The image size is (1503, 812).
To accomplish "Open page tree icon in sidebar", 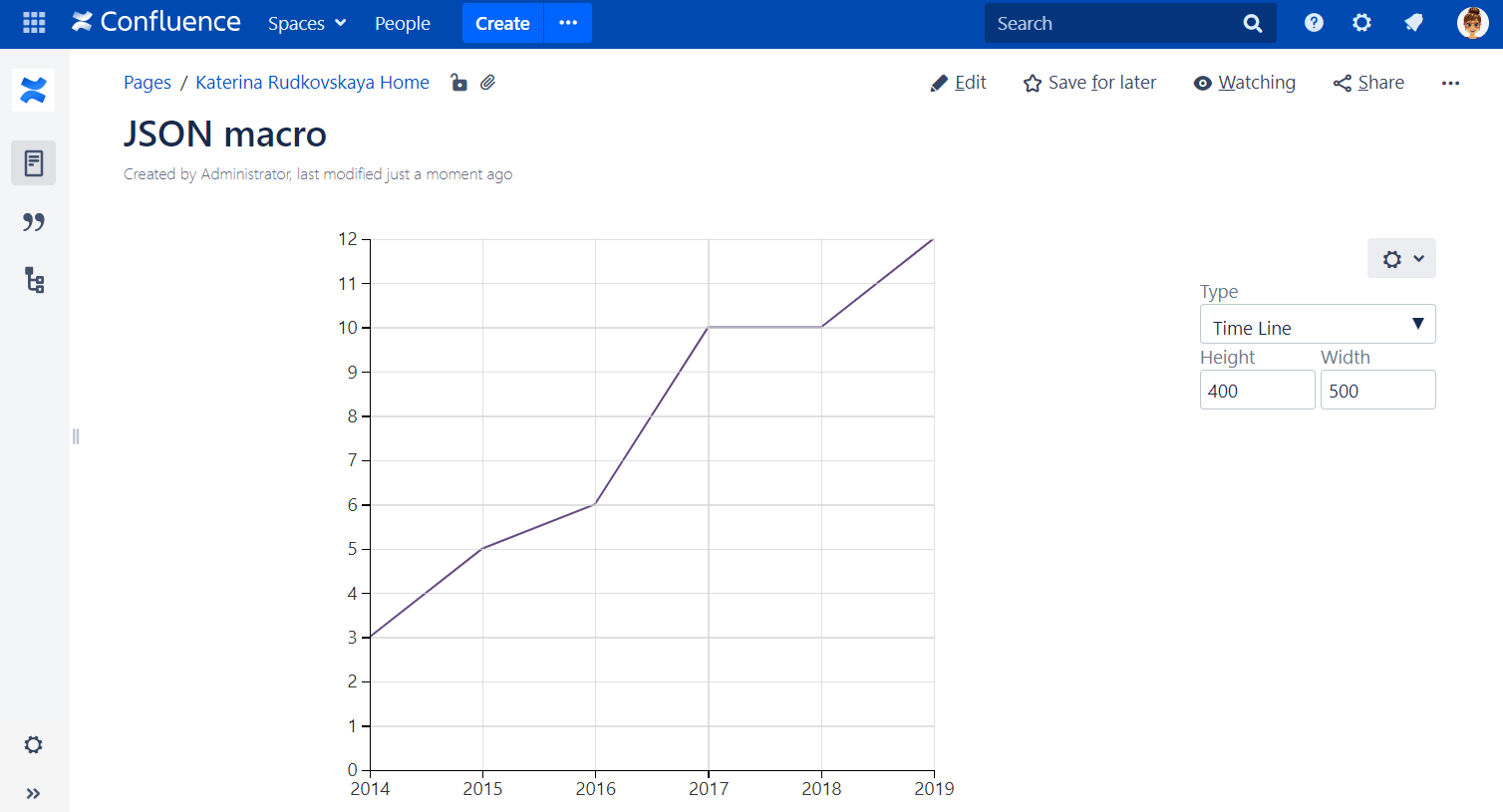I will point(34,281).
